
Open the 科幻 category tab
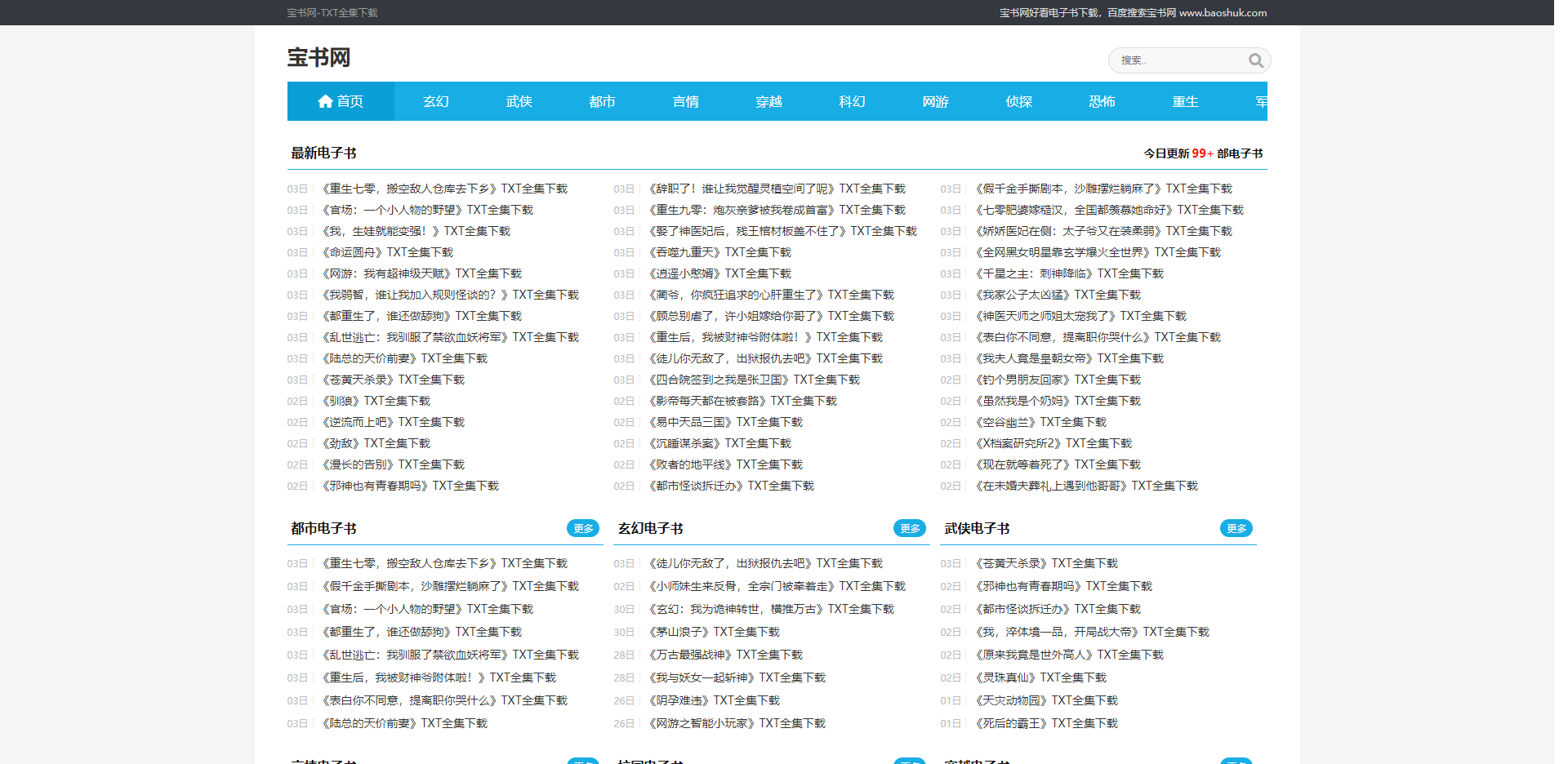click(853, 101)
